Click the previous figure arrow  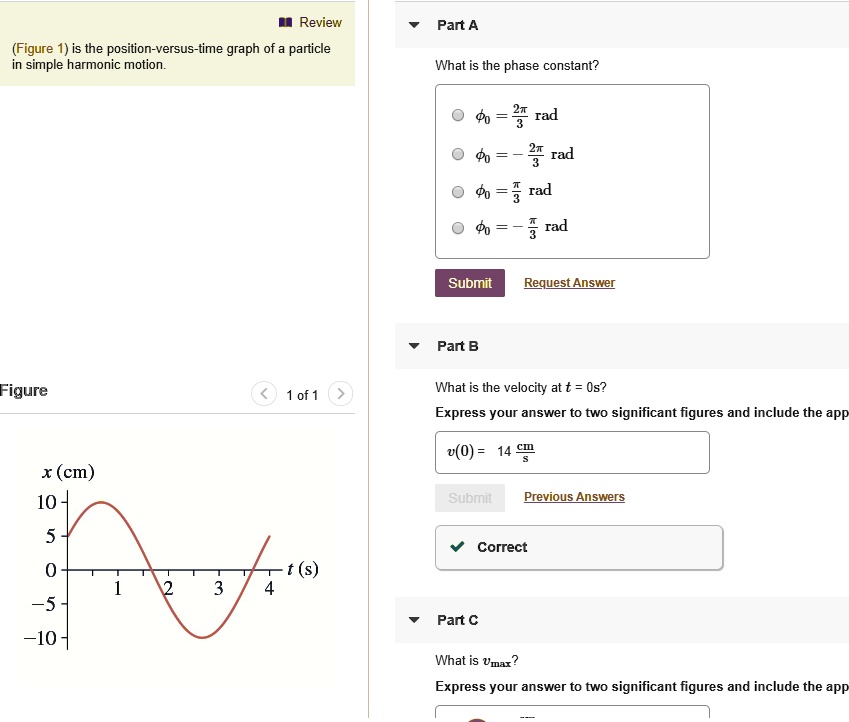(x=264, y=394)
